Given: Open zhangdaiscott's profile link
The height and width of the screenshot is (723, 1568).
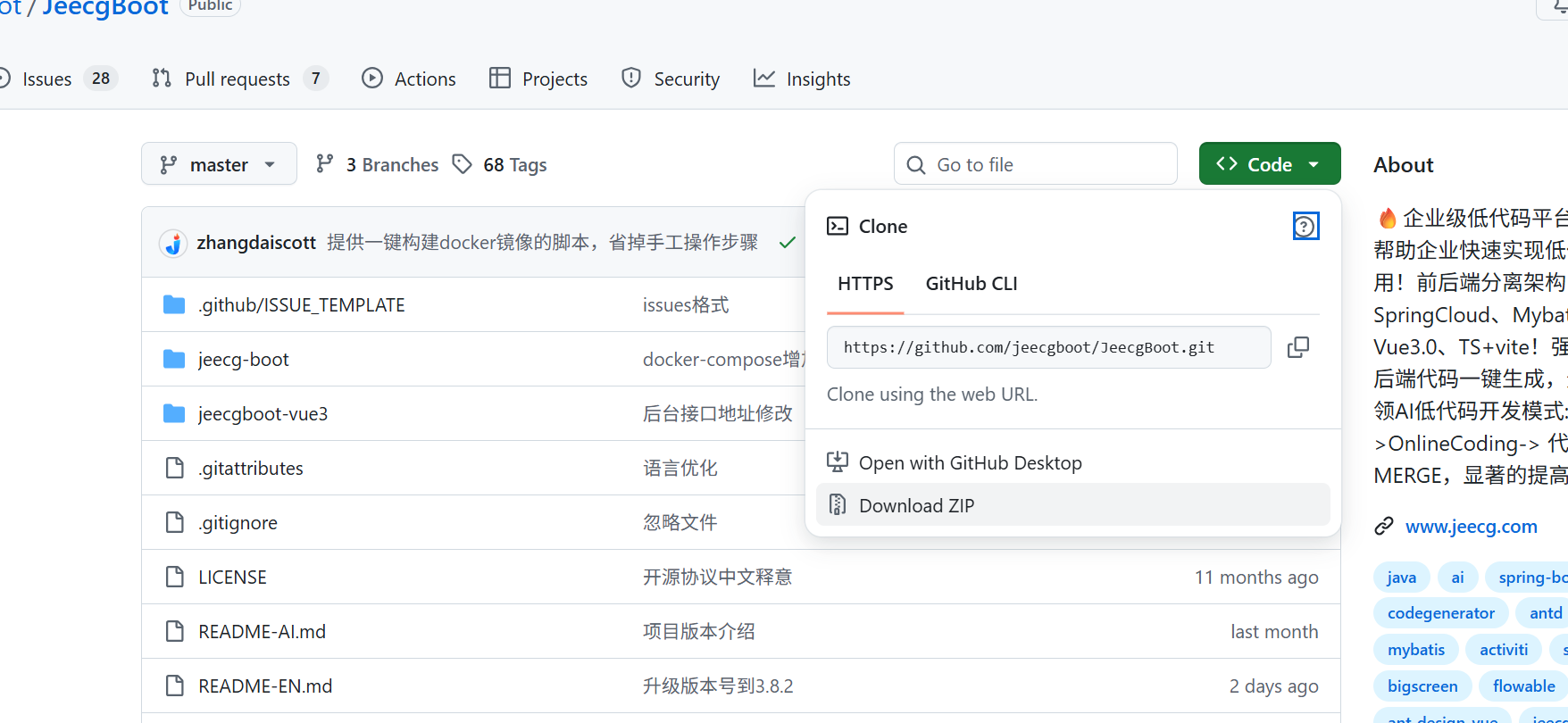Looking at the screenshot, I should click(256, 243).
